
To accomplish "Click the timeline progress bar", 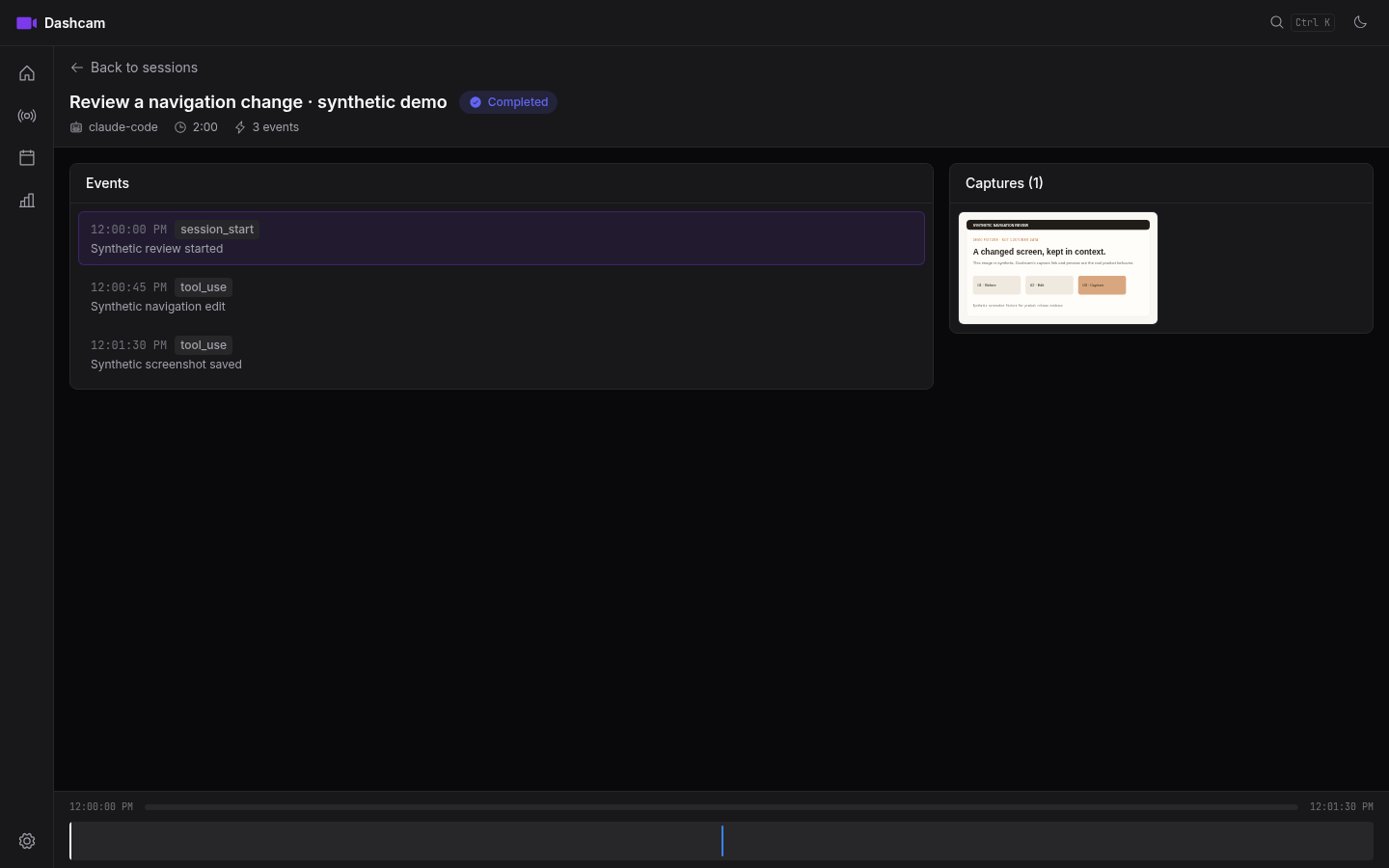I will point(722,806).
